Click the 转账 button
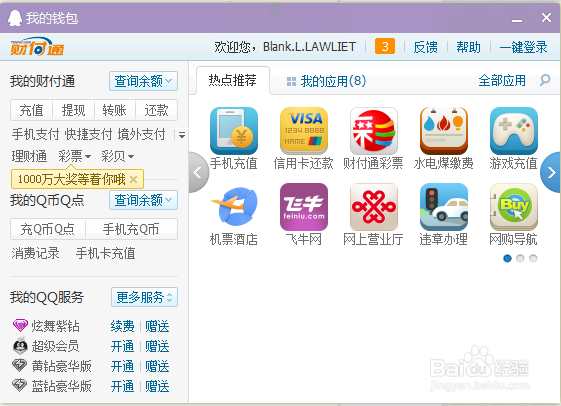Image resolution: width=561 pixels, height=406 pixels. click(x=114, y=110)
